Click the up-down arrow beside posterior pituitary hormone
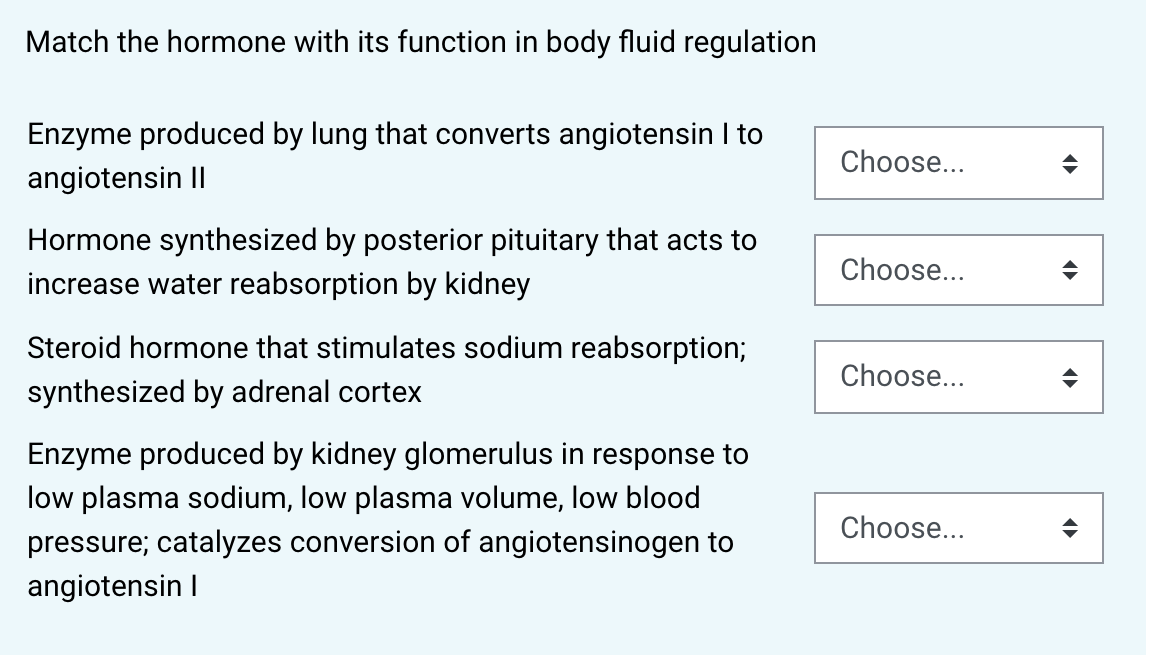This screenshot has height=655, width=1154. (1069, 270)
